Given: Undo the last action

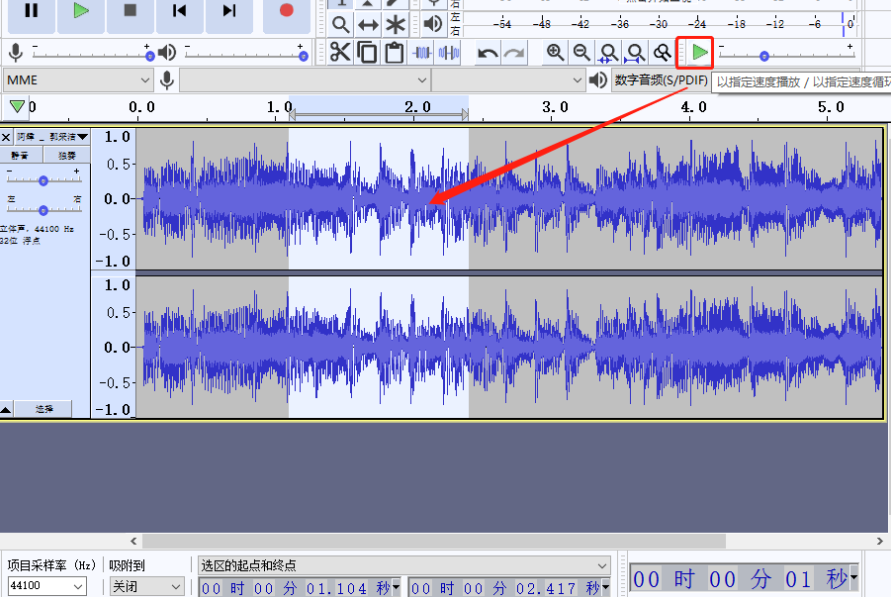Looking at the screenshot, I should 488,53.
